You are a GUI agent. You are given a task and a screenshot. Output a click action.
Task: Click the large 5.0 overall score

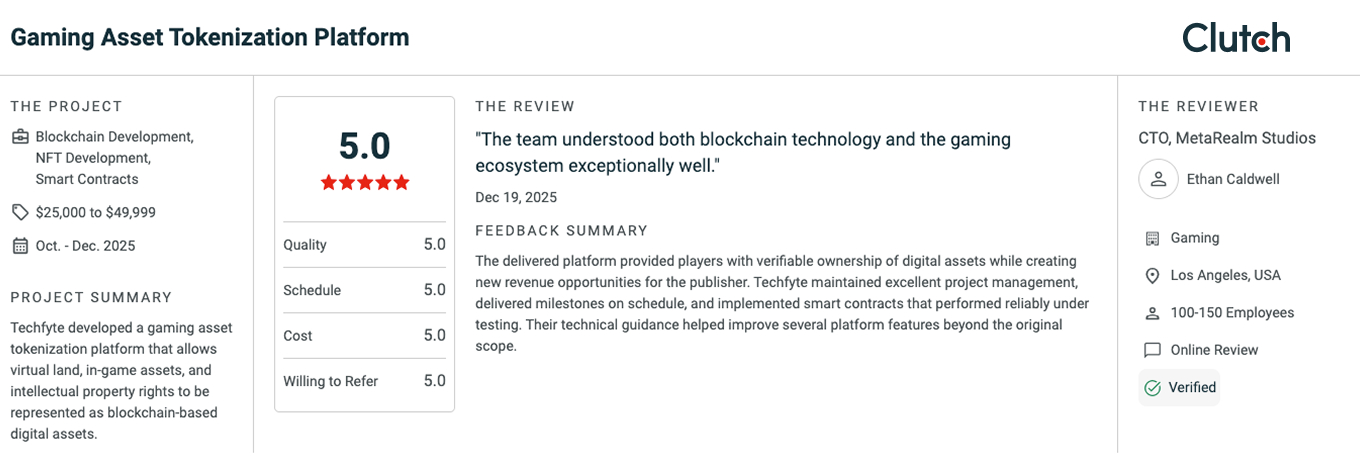click(365, 146)
